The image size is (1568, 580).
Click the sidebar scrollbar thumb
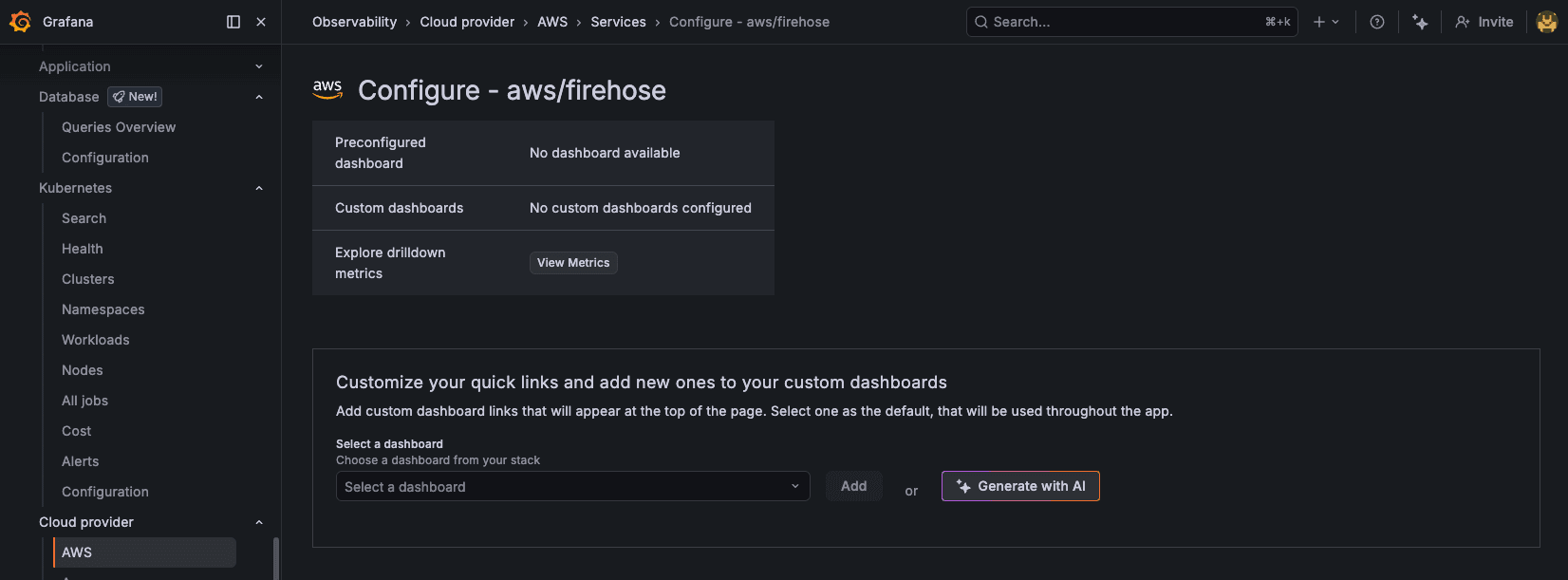[276, 559]
